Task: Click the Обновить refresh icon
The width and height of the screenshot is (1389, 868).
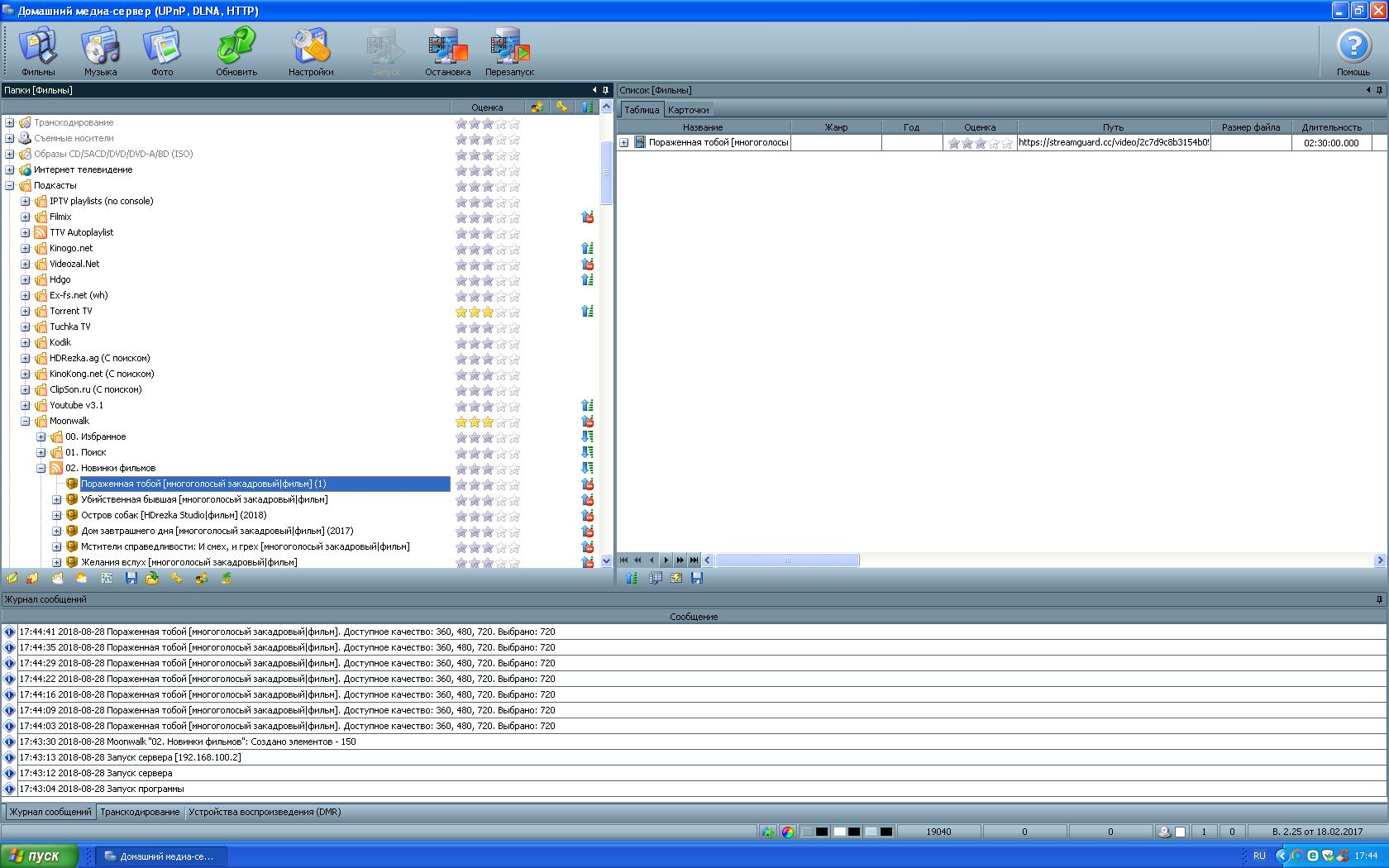Action: (x=236, y=51)
